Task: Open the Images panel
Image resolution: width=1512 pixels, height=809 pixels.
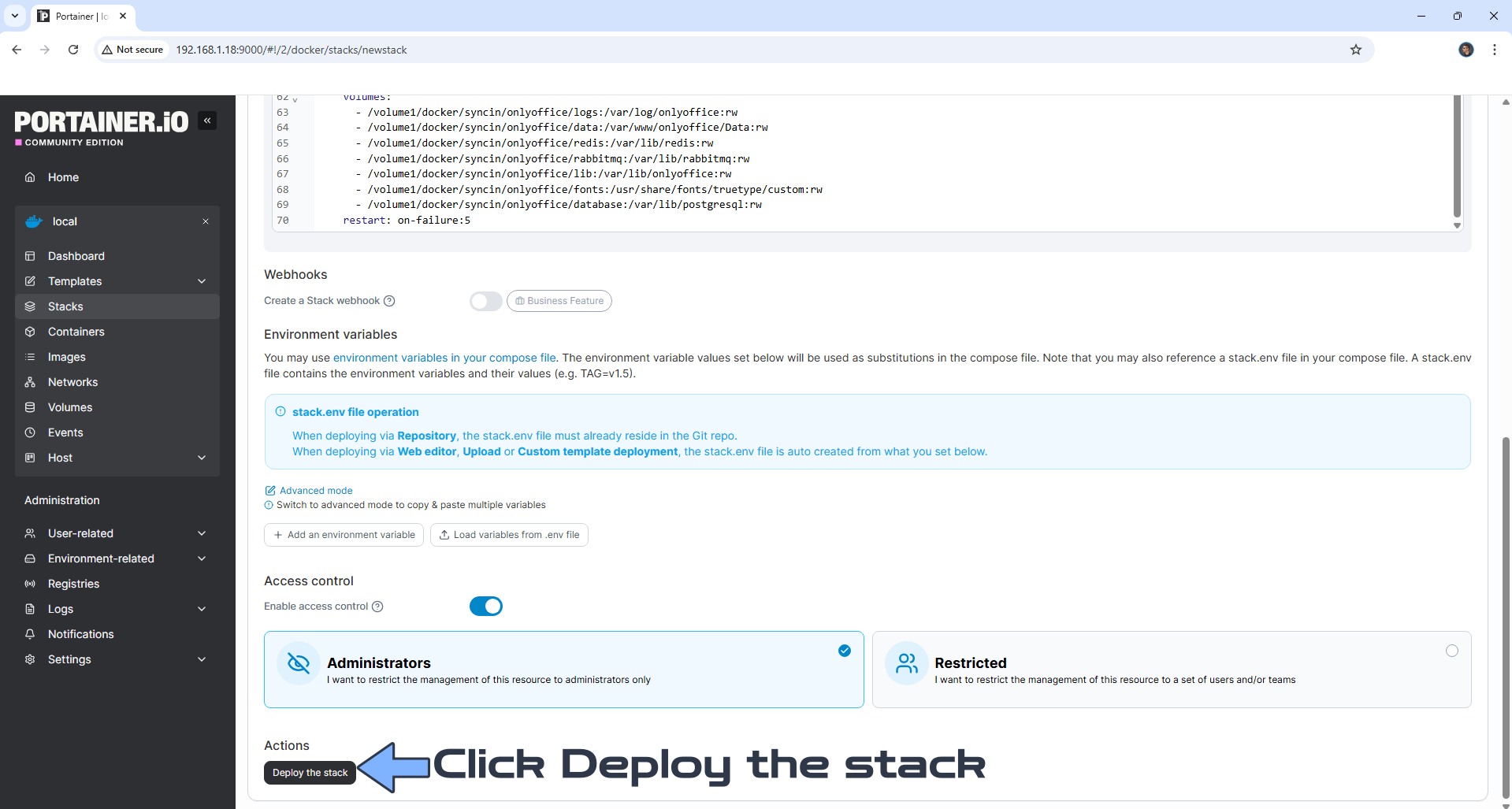Action: [66, 356]
